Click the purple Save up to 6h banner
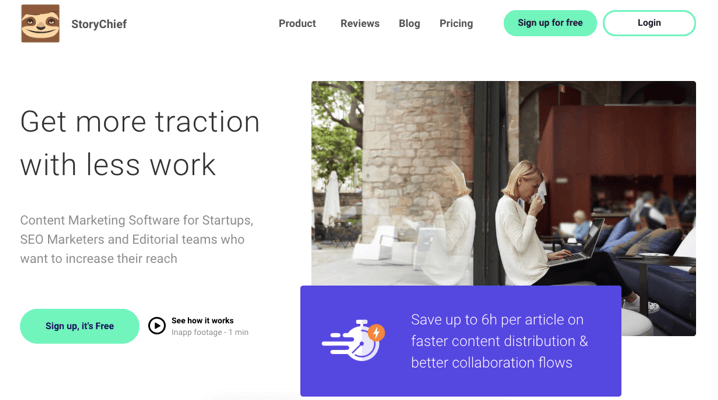The height and width of the screenshot is (400, 718). point(461,341)
